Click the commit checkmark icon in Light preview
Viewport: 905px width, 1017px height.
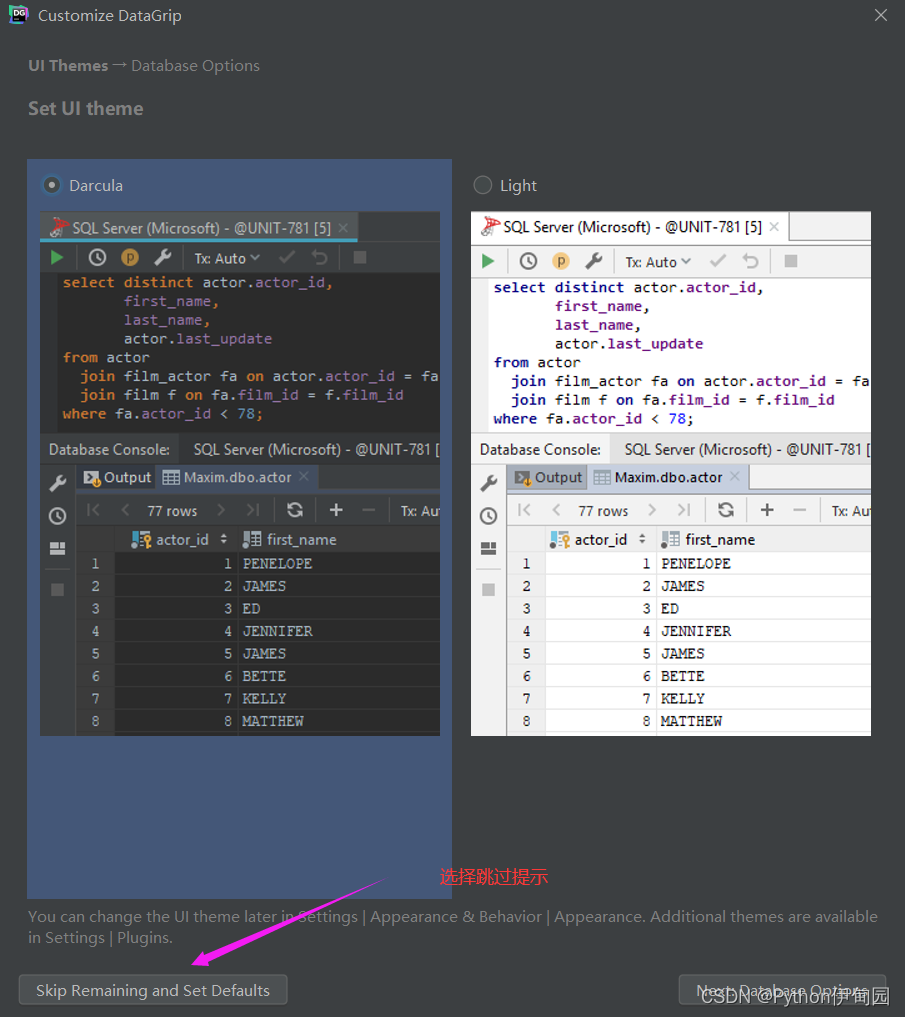click(x=718, y=261)
